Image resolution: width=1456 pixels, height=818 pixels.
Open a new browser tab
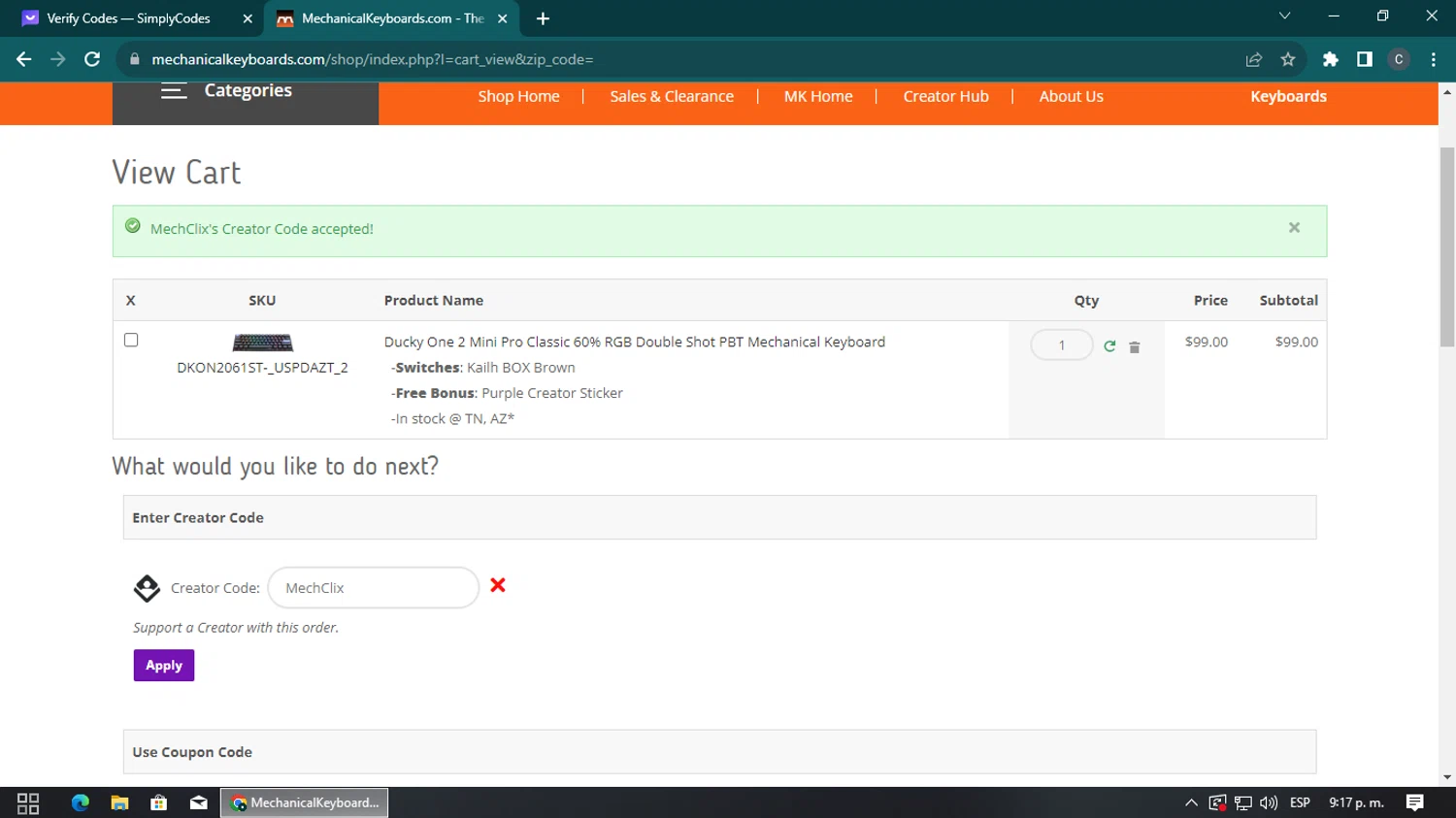(x=543, y=18)
